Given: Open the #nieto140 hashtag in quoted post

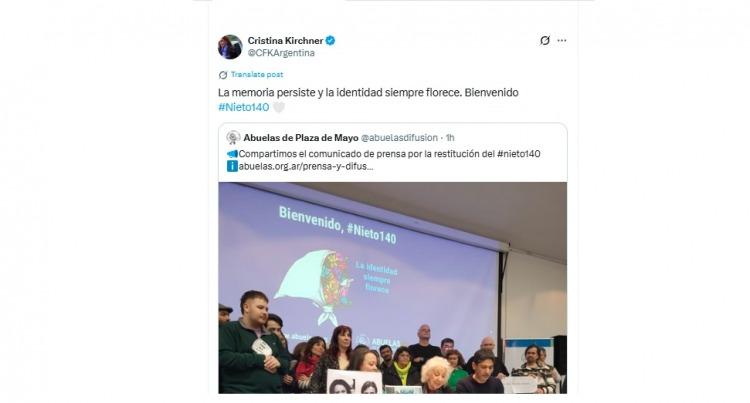Looking at the screenshot, I should pyautogui.click(x=518, y=154).
